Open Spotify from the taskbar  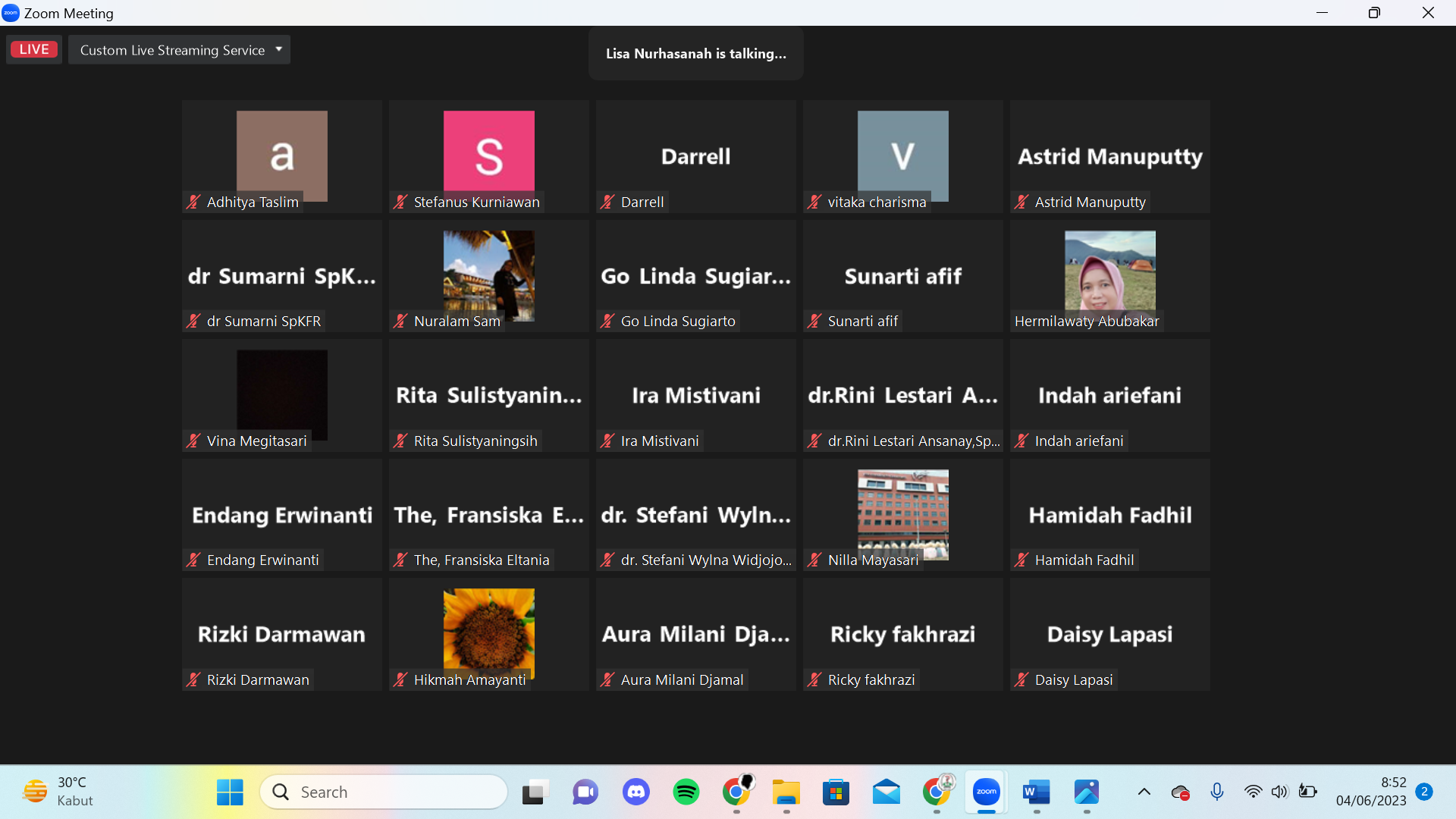686,792
